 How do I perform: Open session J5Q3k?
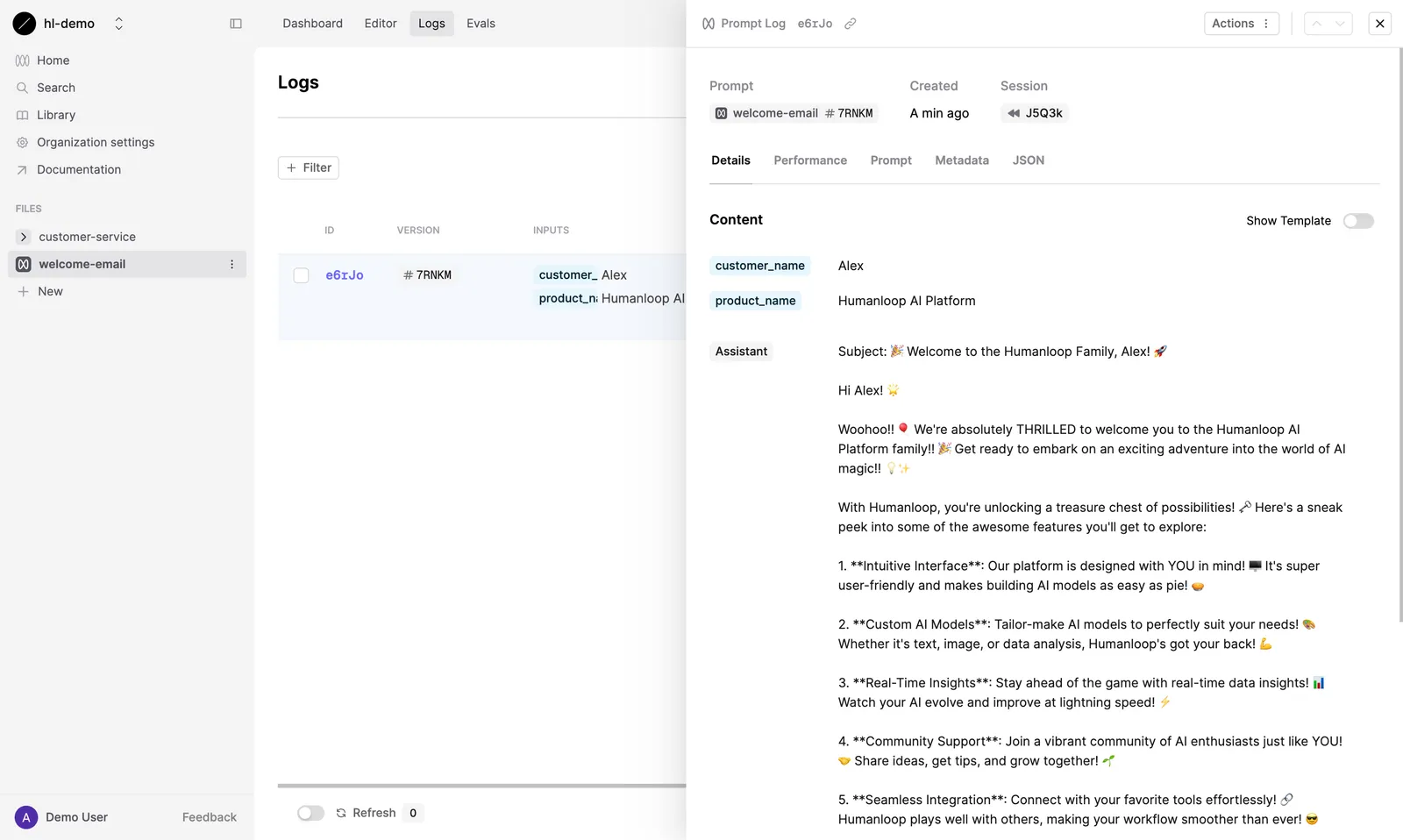[x=1035, y=113]
